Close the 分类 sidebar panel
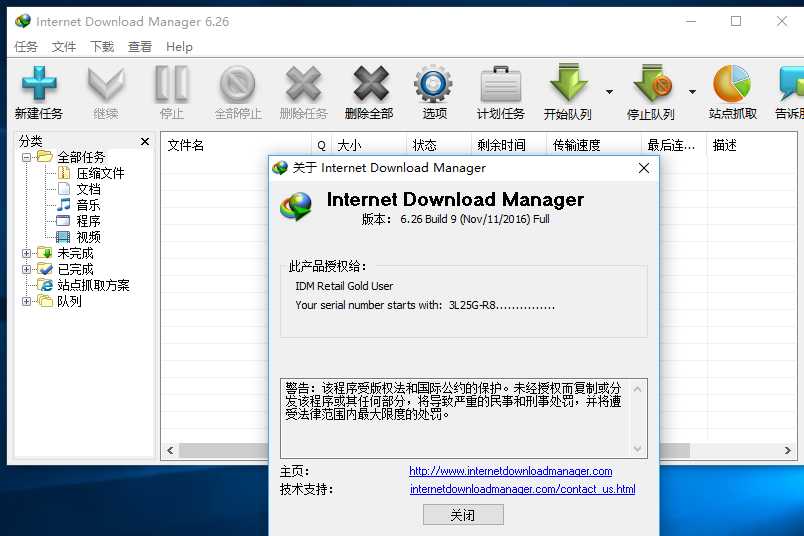This screenshot has height=536, width=804. [145, 141]
